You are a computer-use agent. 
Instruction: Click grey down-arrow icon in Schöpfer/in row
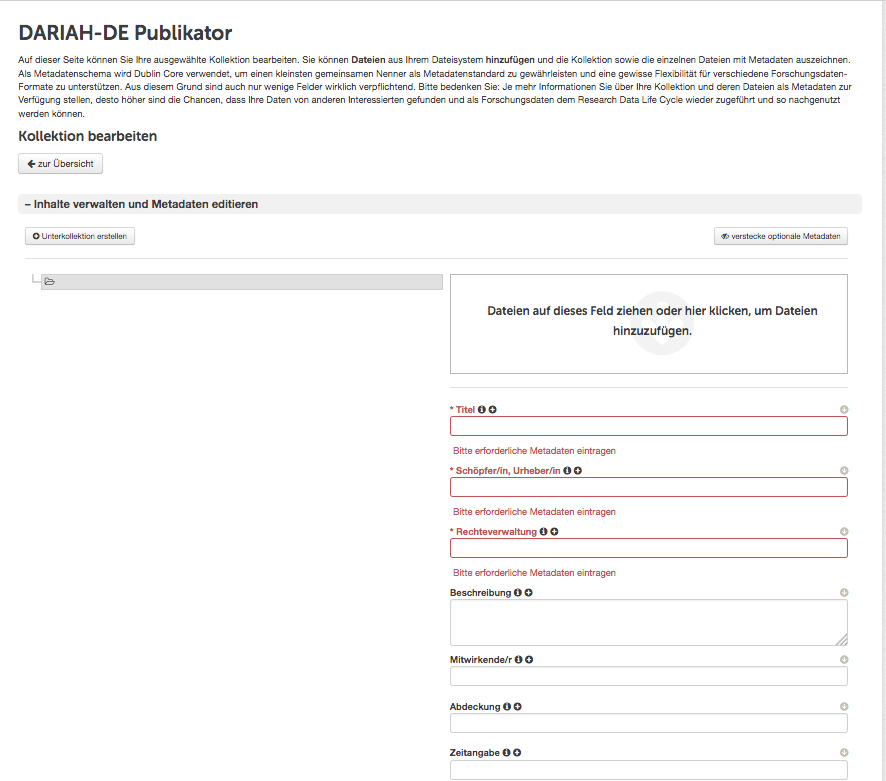click(844, 471)
